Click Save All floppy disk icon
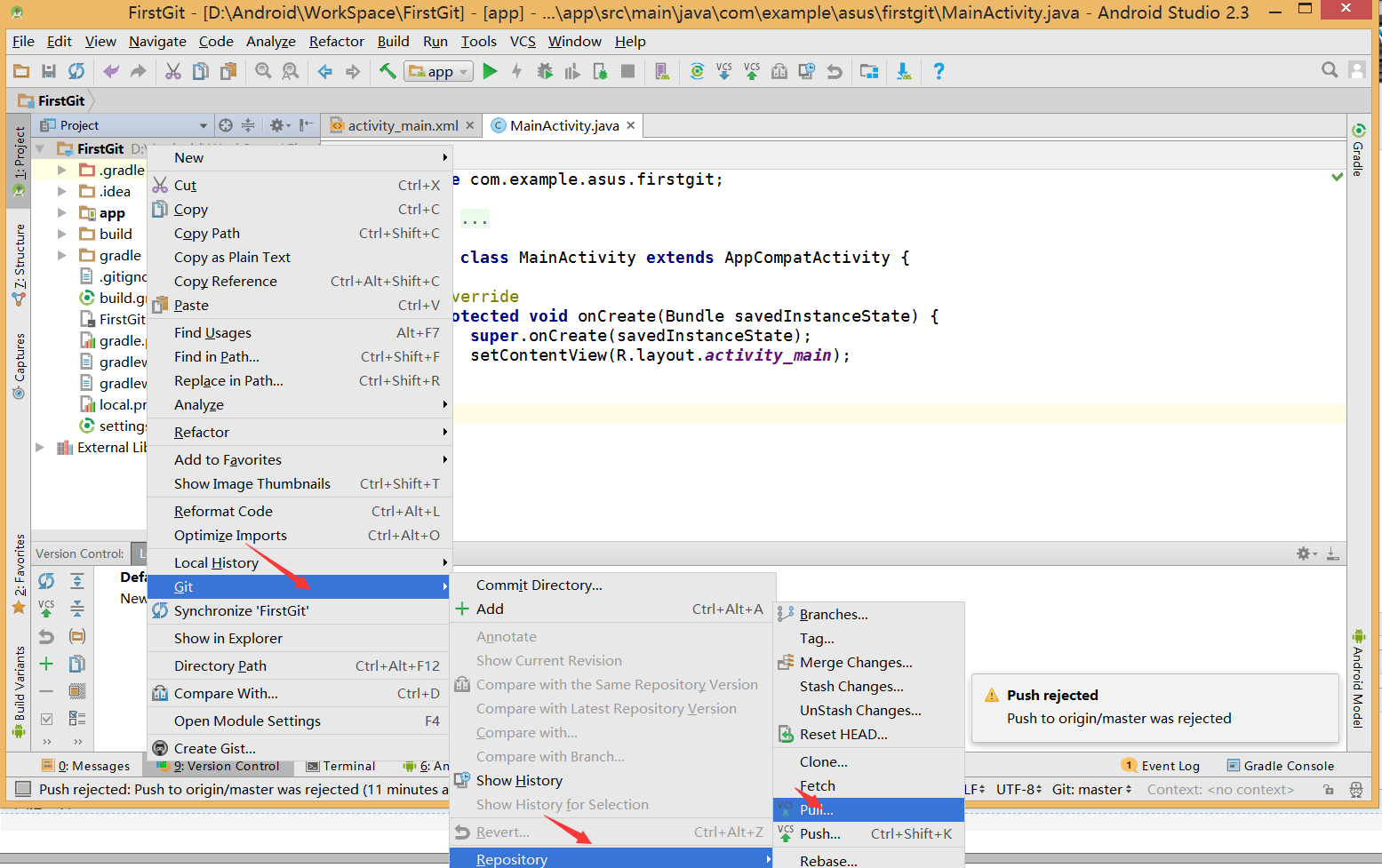Image resolution: width=1382 pixels, height=868 pixels. pos(49,71)
